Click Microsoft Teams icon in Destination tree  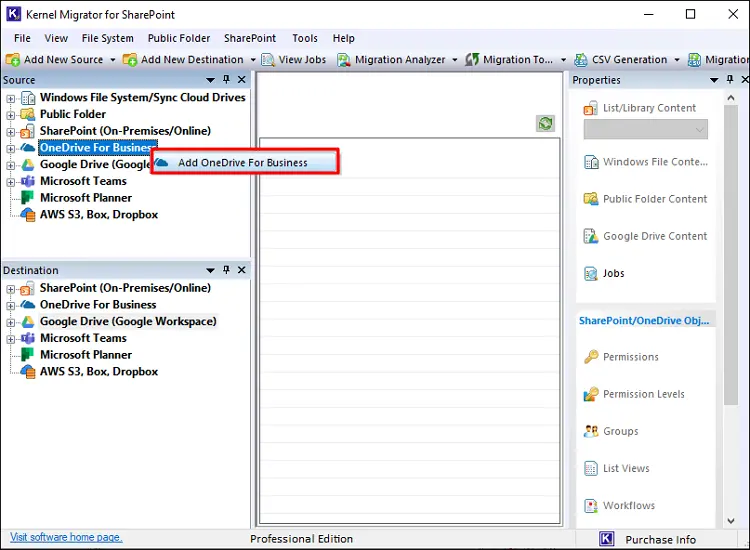(x=28, y=338)
